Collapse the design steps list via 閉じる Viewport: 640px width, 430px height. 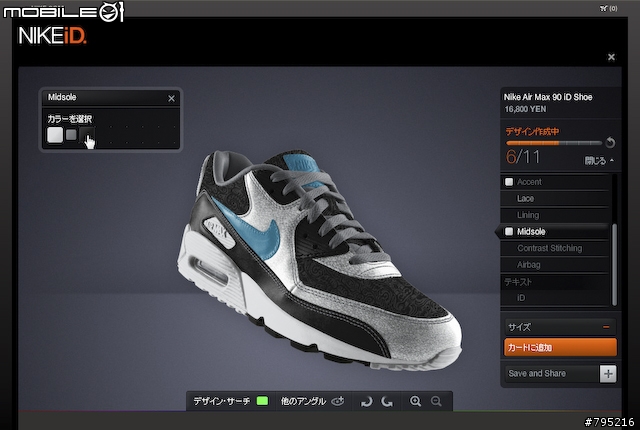pyautogui.click(x=599, y=161)
